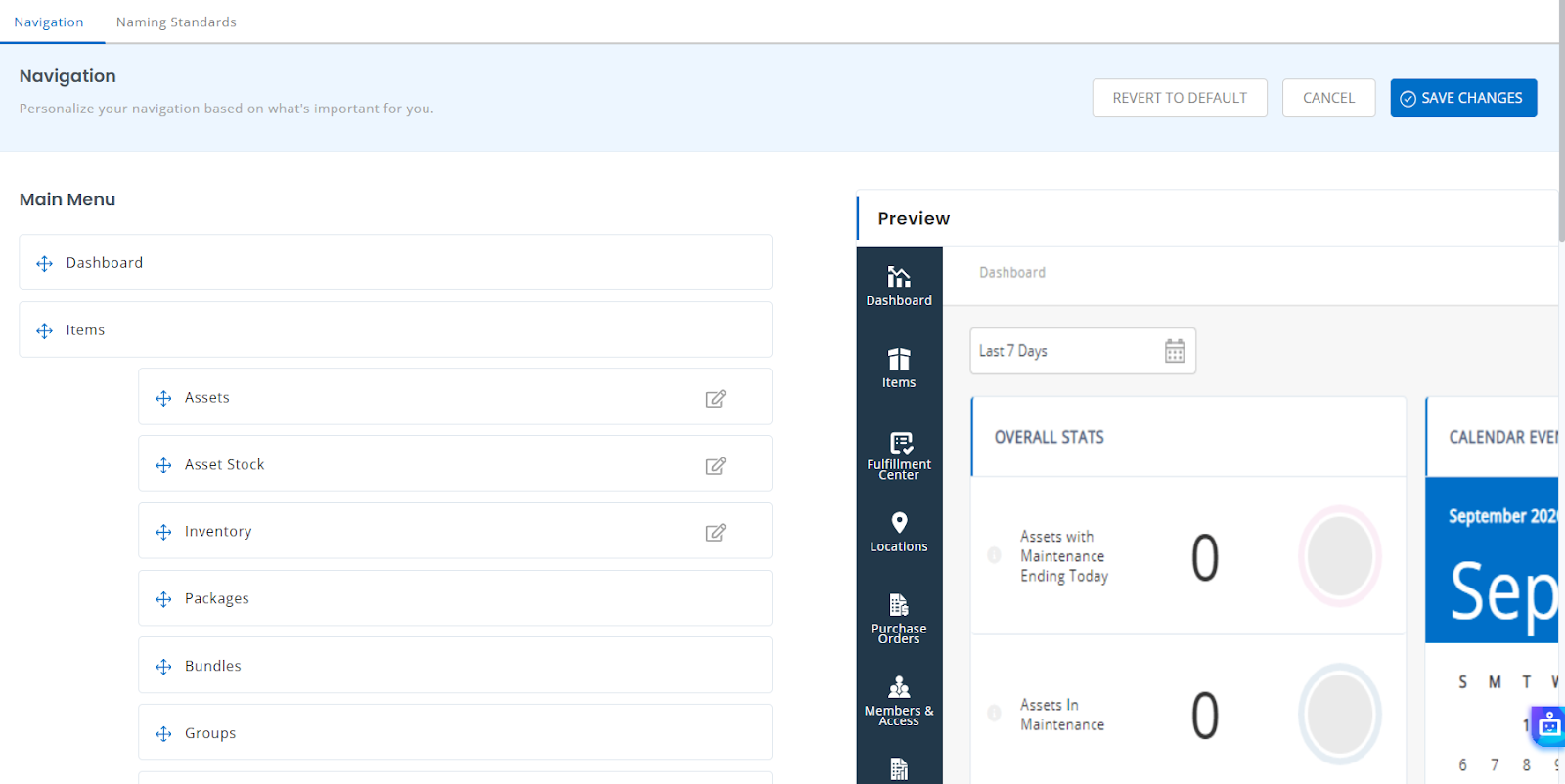Open Fulfillment Center from preview sidebar

pyautogui.click(x=899, y=444)
